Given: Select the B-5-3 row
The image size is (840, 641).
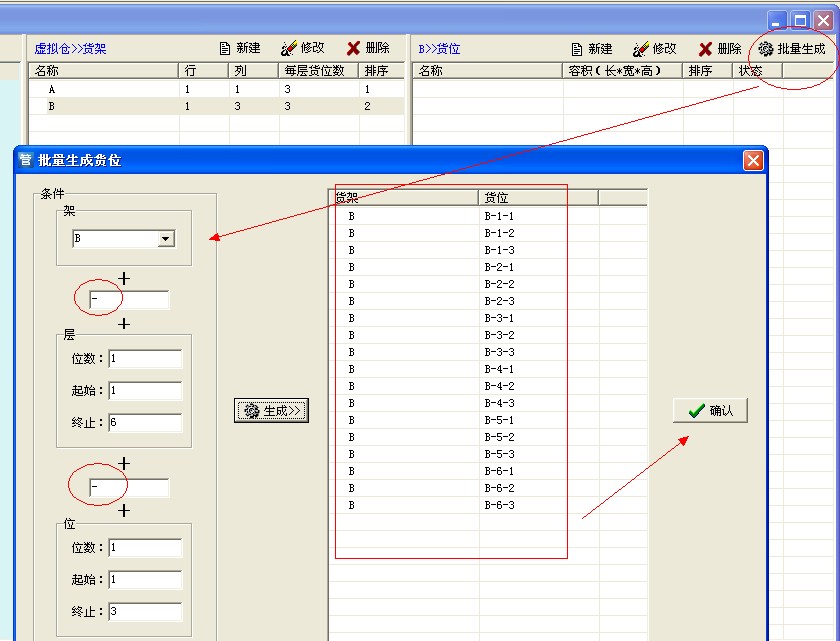Looking at the screenshot, I should [488, 454].
